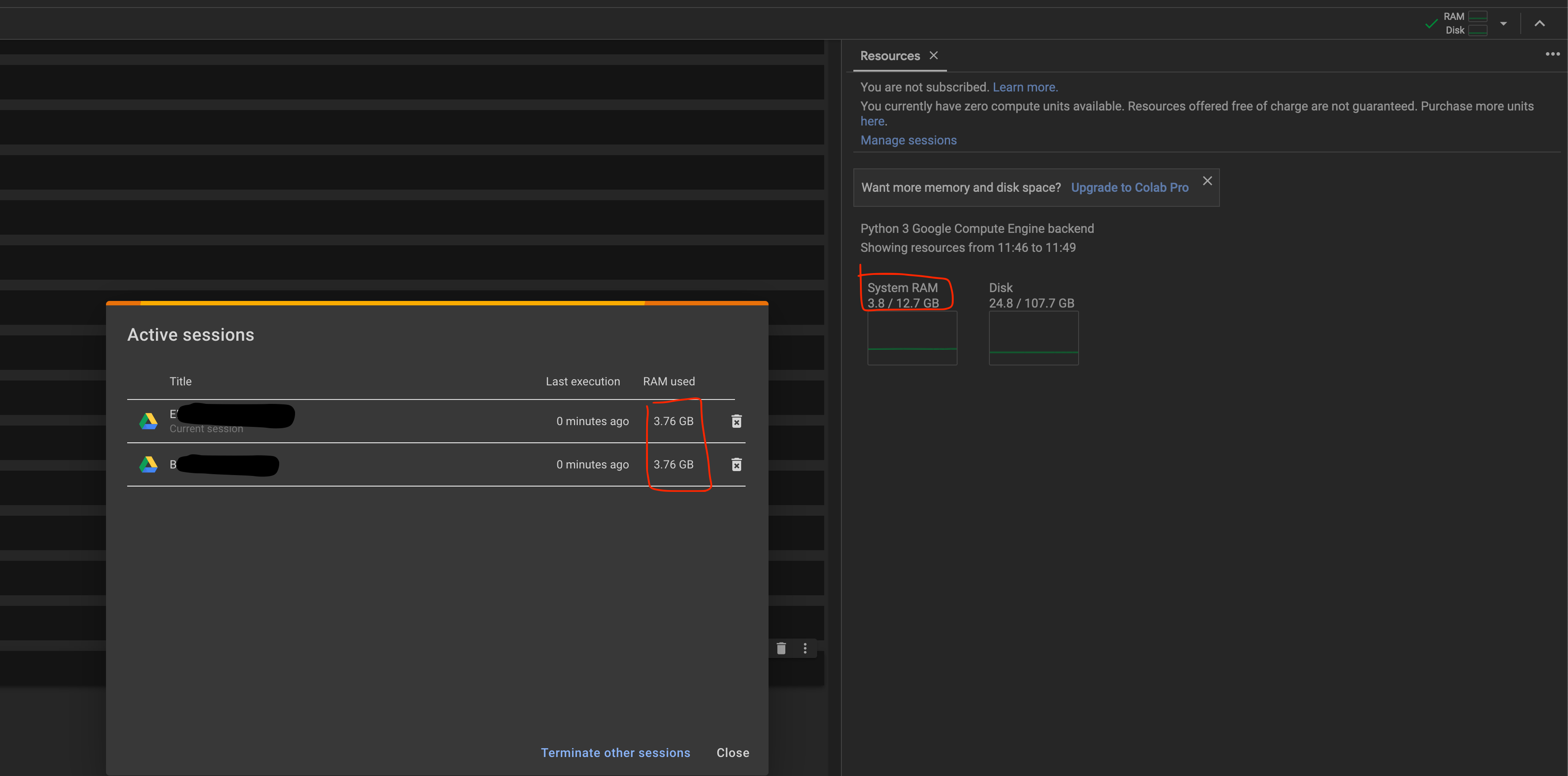Dismiss the 'Want more memory' upgrade banner
Viewport: 1568px width, 776px height.
1207,180
